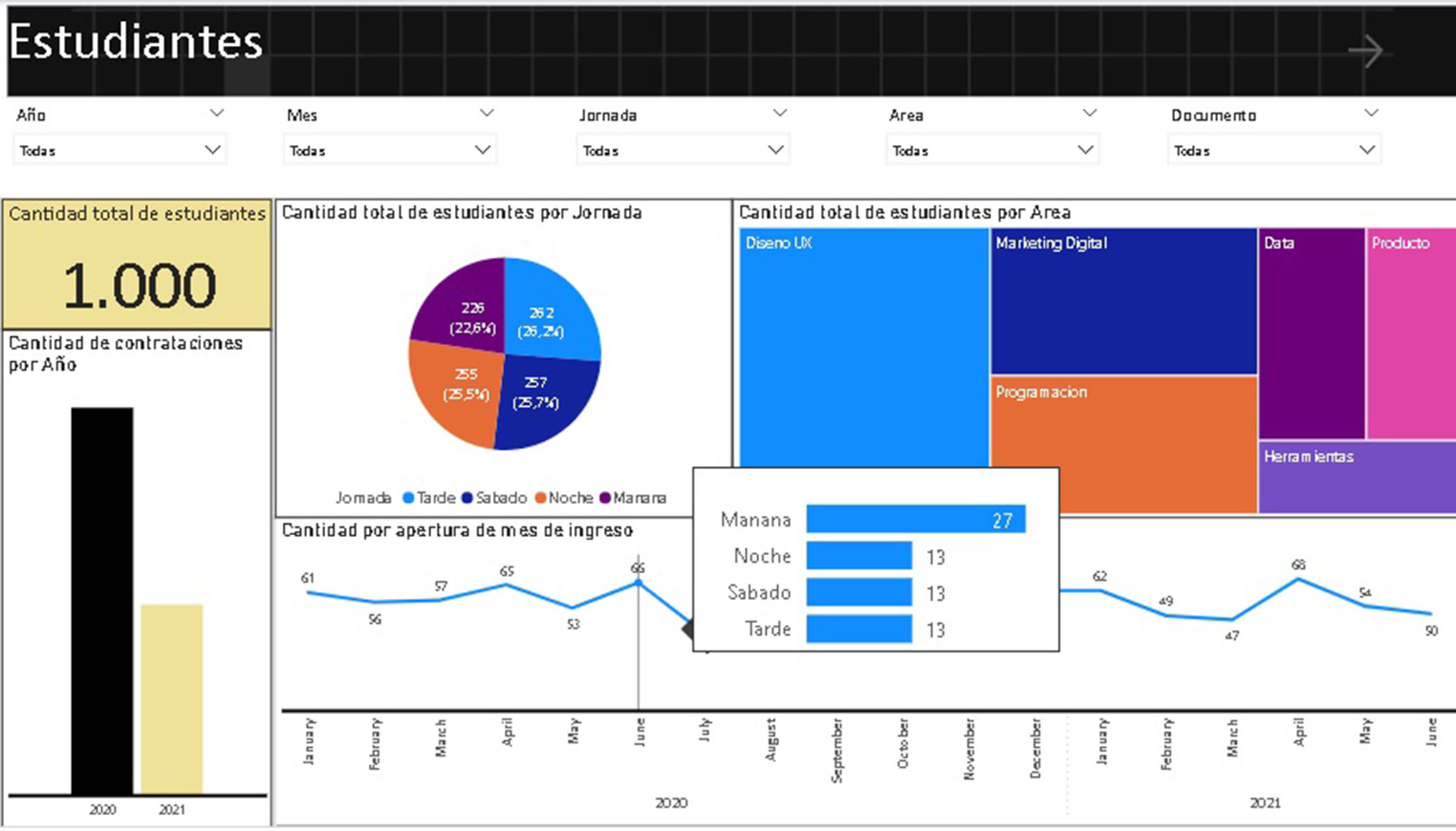Collapse the Año slicer header chevron
Image resolution: width=1456 pixels, height=831 pixels.
tap(217, 113)
